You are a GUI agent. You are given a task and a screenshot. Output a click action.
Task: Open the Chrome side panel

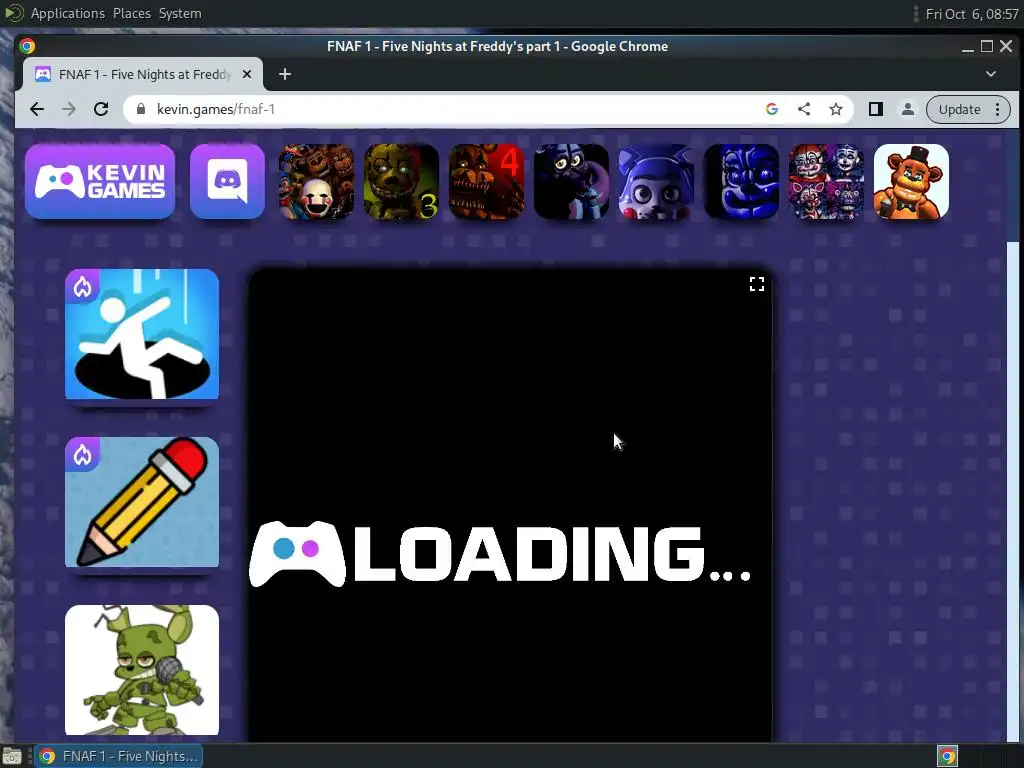coord(876,109)
